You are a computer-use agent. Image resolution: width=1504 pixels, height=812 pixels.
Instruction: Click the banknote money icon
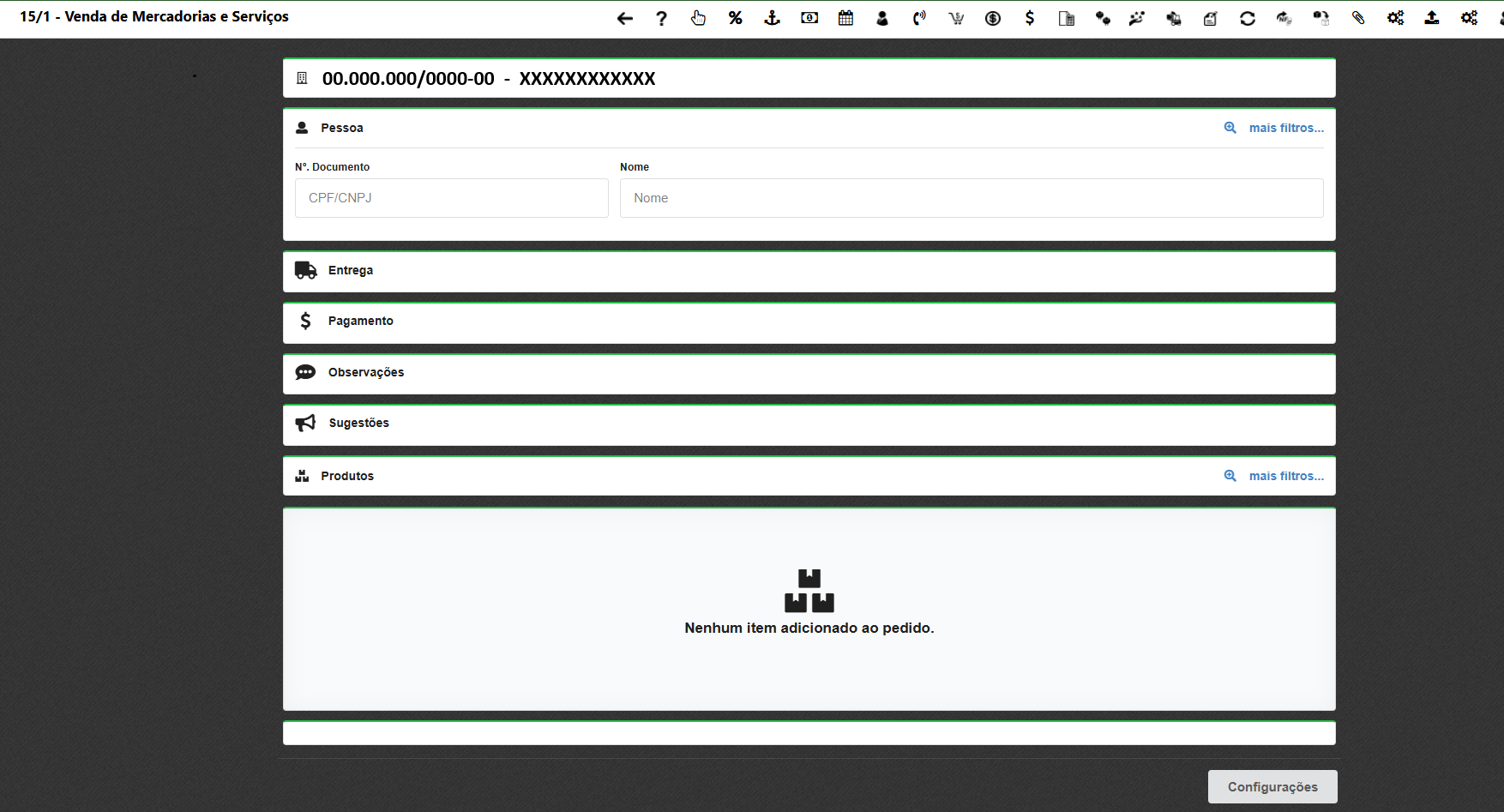click(809, 18)
